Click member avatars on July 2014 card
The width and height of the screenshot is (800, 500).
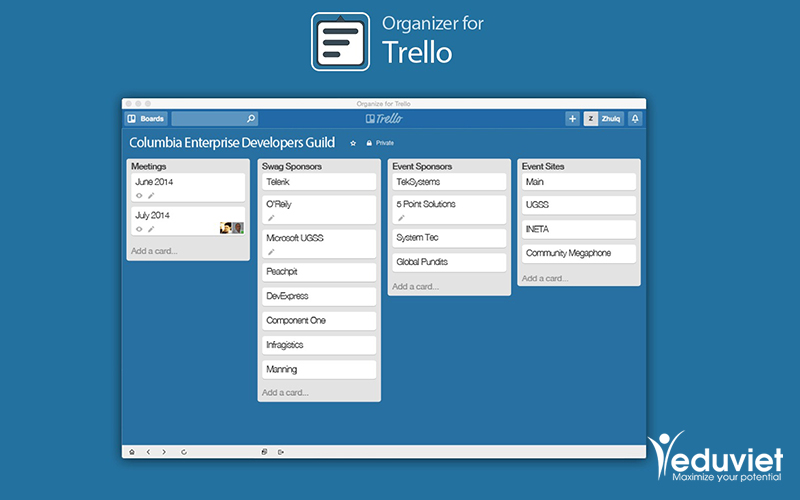(x=232, y=228)
